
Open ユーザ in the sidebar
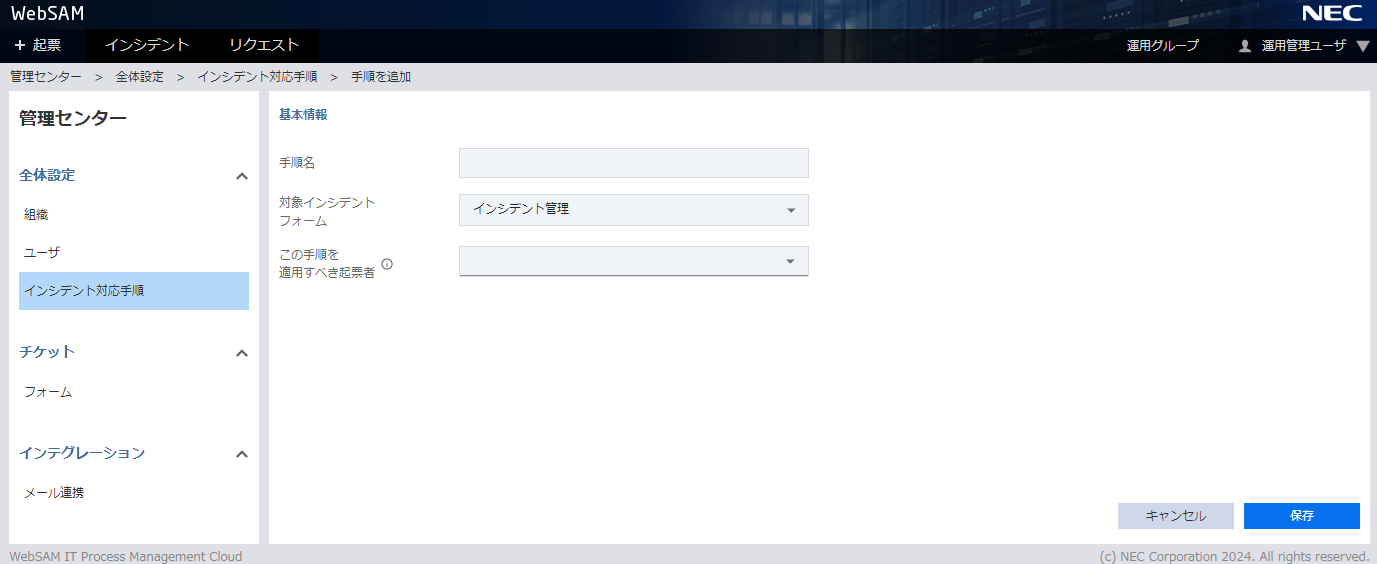[42, 252]
